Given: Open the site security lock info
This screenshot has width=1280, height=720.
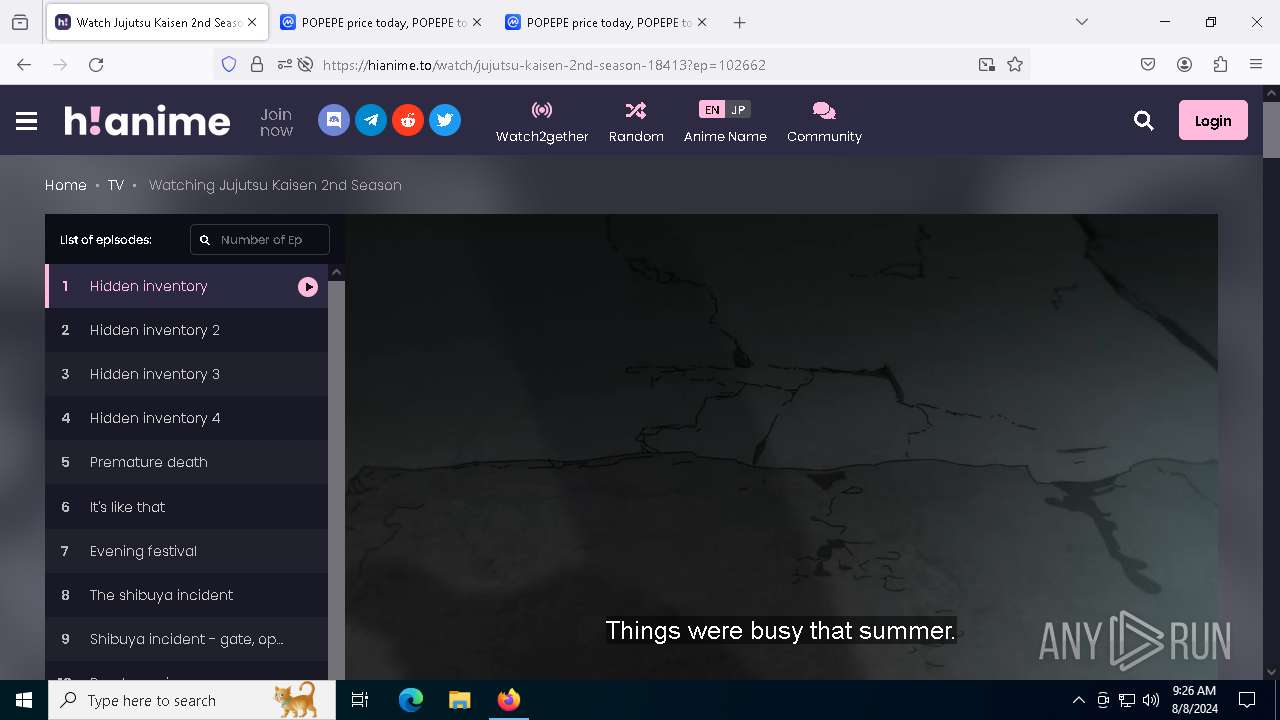Looking at the screenshot, I should [257, 64].
